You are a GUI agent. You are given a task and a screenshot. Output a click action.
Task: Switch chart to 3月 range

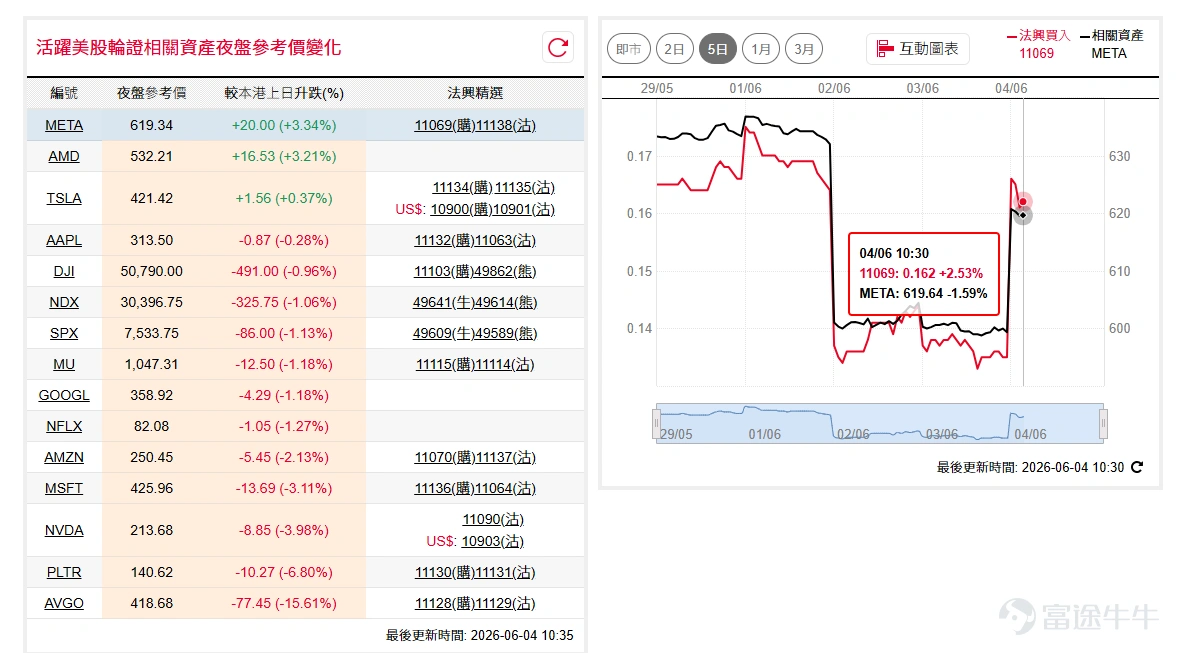pos(804,49)
